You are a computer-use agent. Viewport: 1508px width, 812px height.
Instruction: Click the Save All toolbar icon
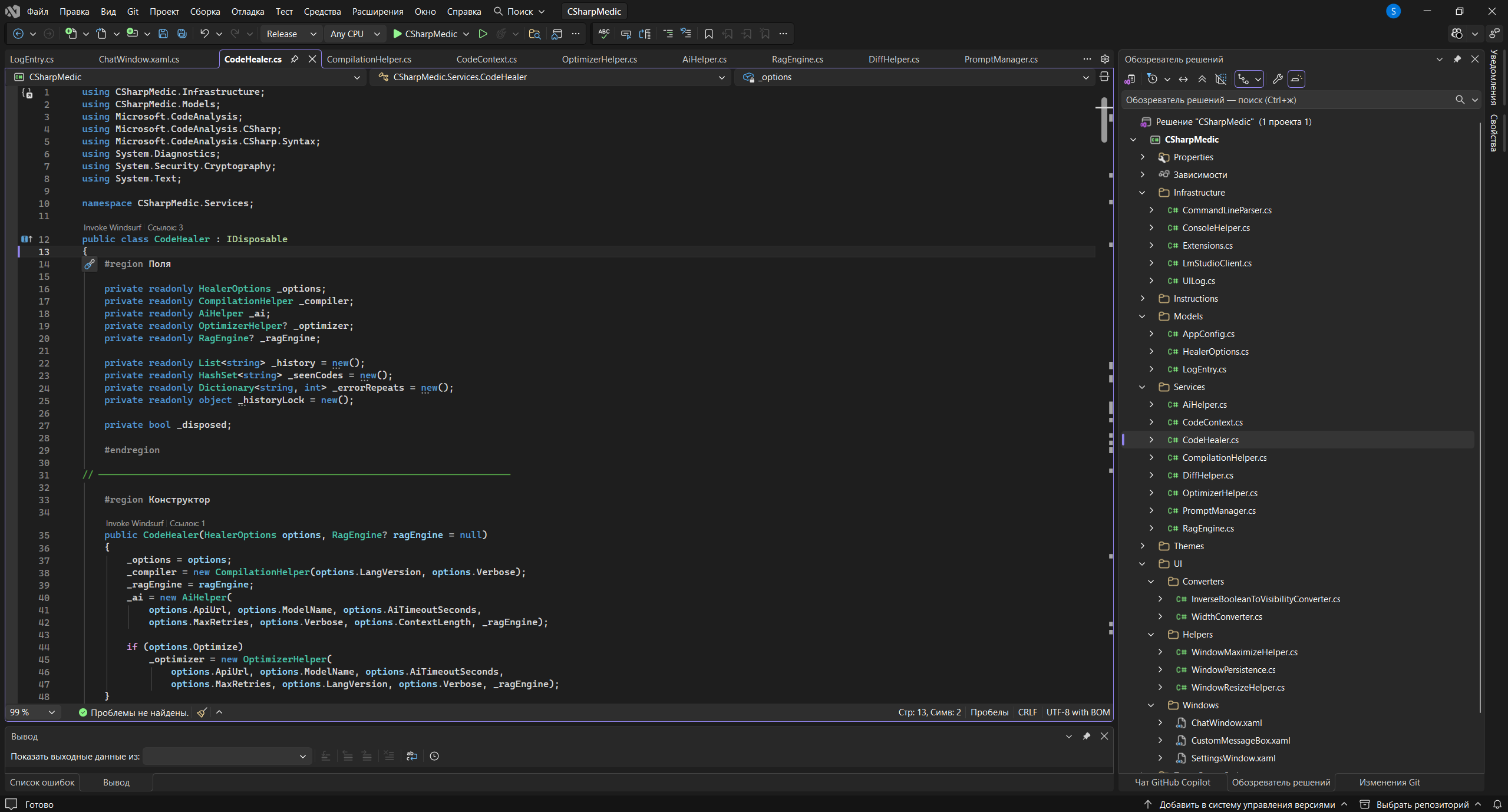(x=182, y=34)
